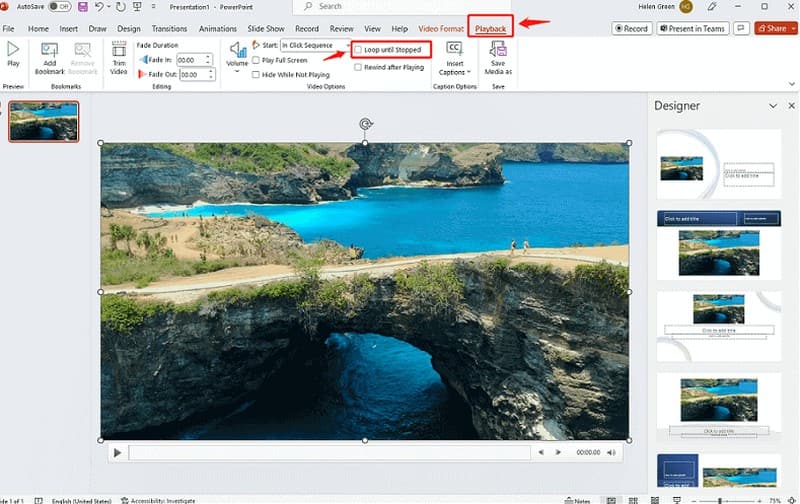Open the Volume control in ribbon
This screenshot has height=504, width=800.
pyautogui.click(x=237, y=57)
